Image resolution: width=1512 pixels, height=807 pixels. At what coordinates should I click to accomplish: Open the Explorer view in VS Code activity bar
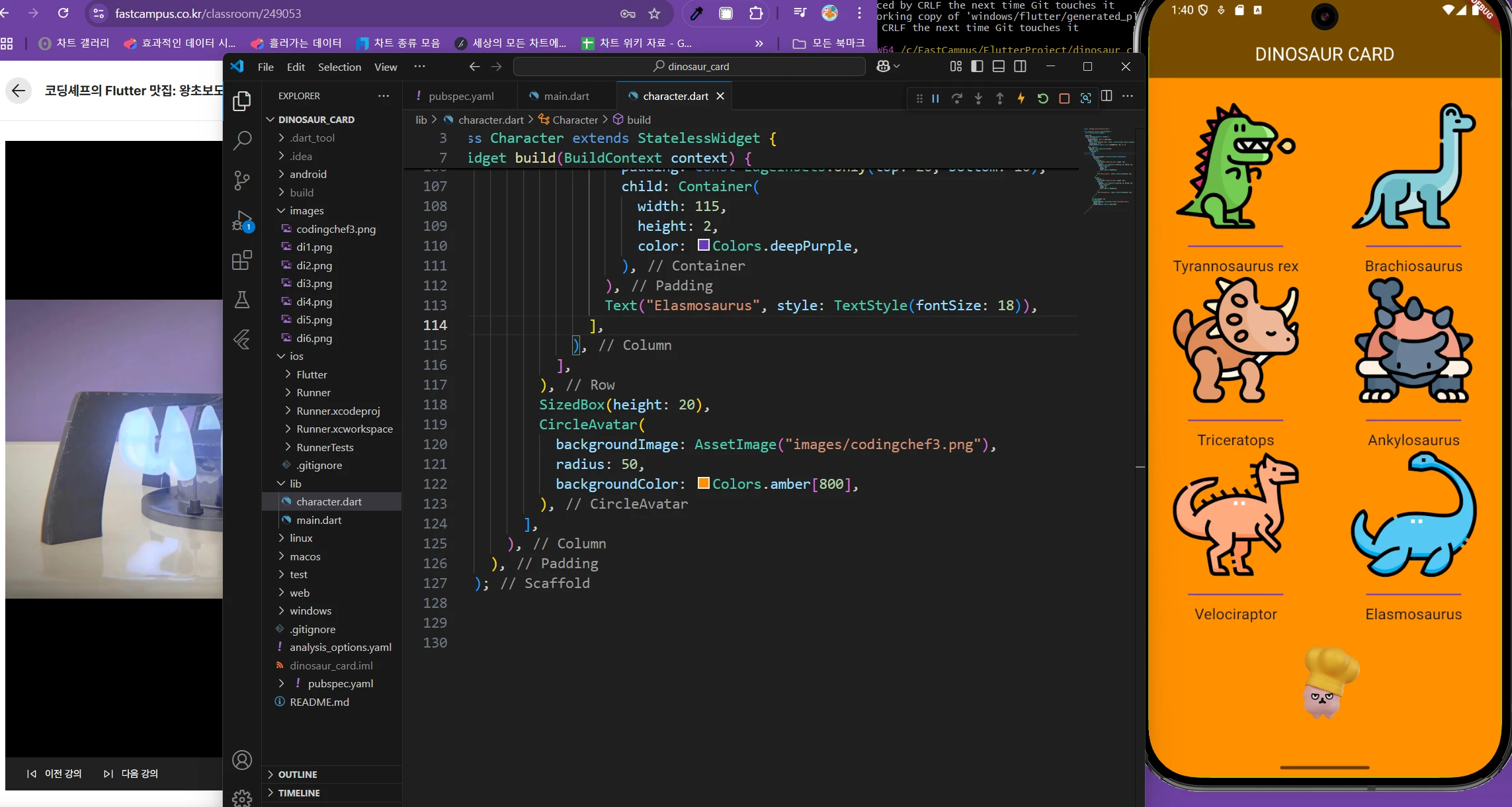click(x=242, y=101)
